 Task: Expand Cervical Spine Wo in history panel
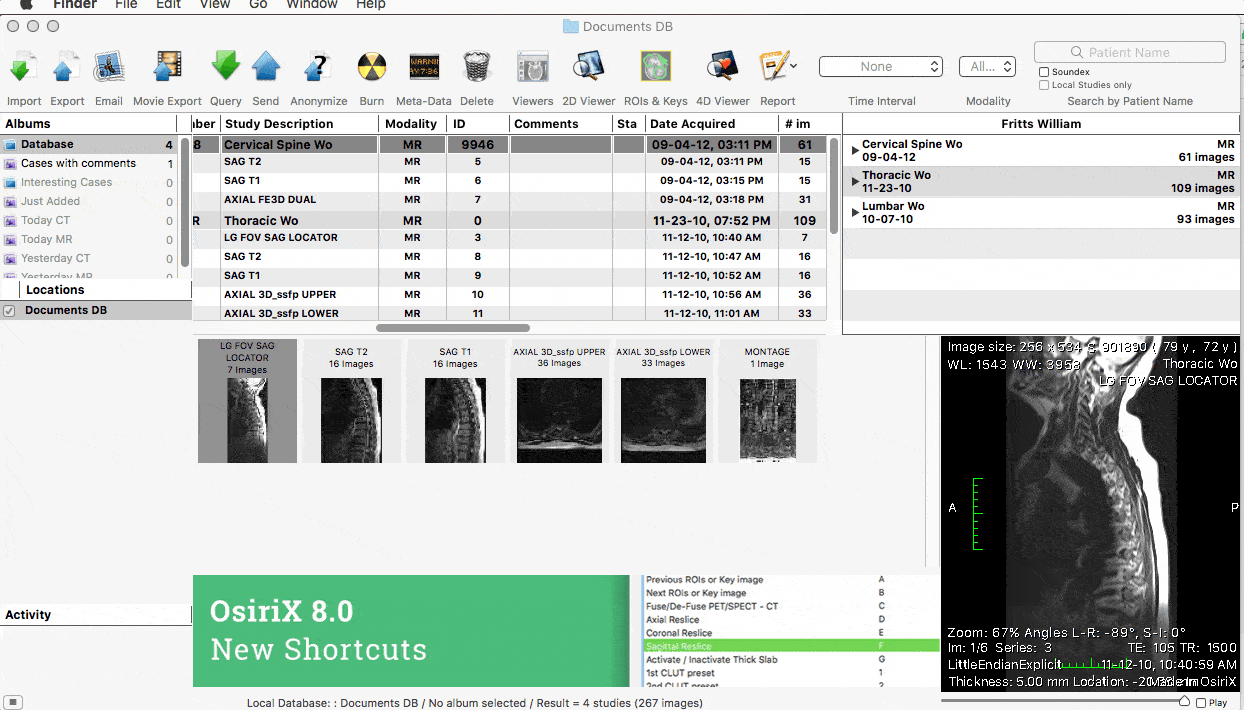(x=855, y=151)
